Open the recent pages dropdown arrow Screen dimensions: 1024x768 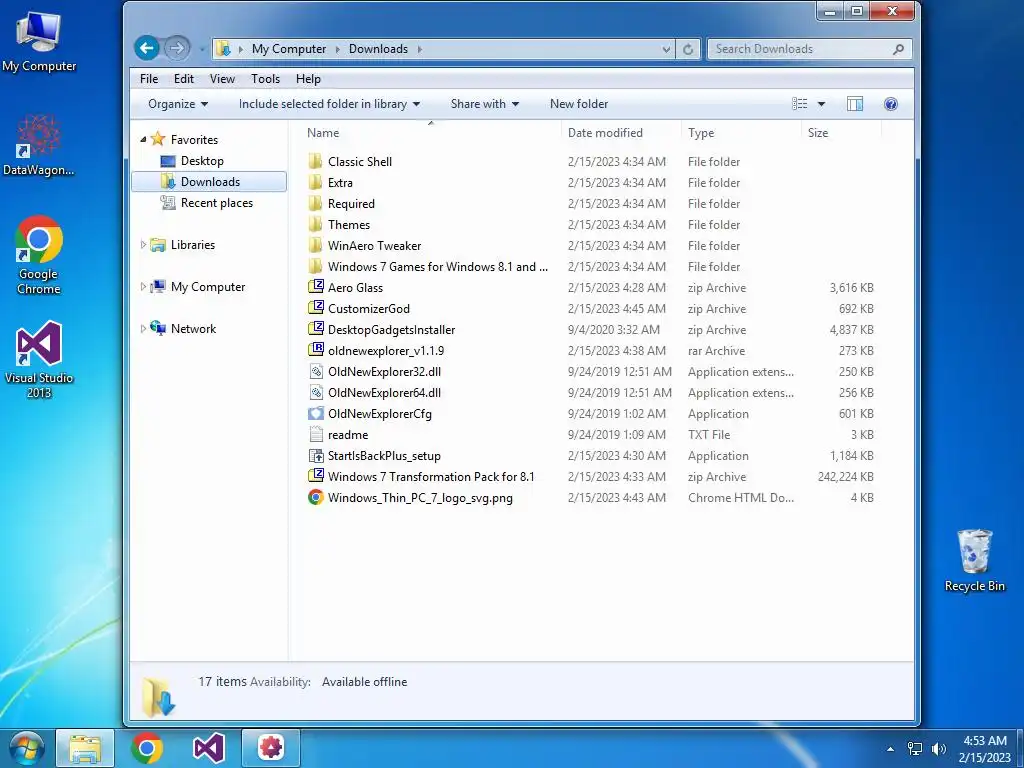pos(202,49)
